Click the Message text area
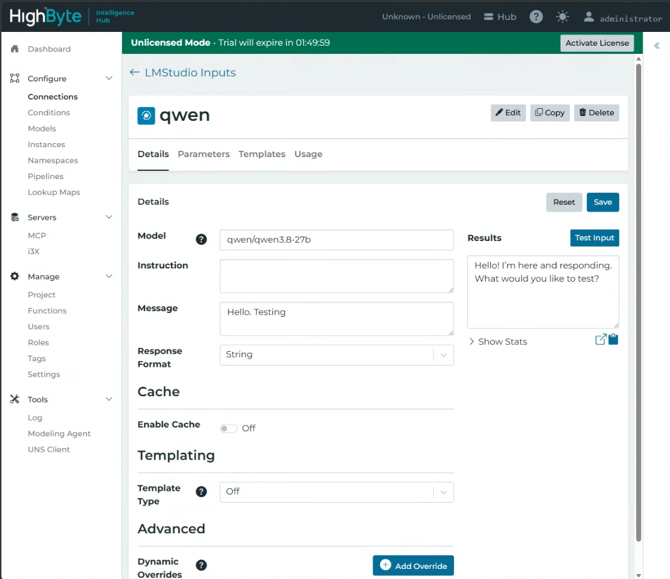The image size is (670, 579). [337, 319]
